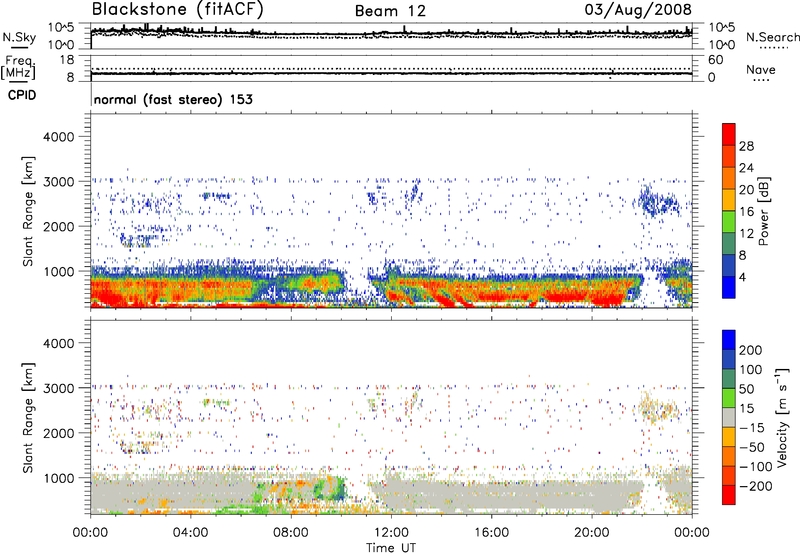Click the 28 value on power color bar
This screenshot has width=800, height=554.
click(746, 146)
